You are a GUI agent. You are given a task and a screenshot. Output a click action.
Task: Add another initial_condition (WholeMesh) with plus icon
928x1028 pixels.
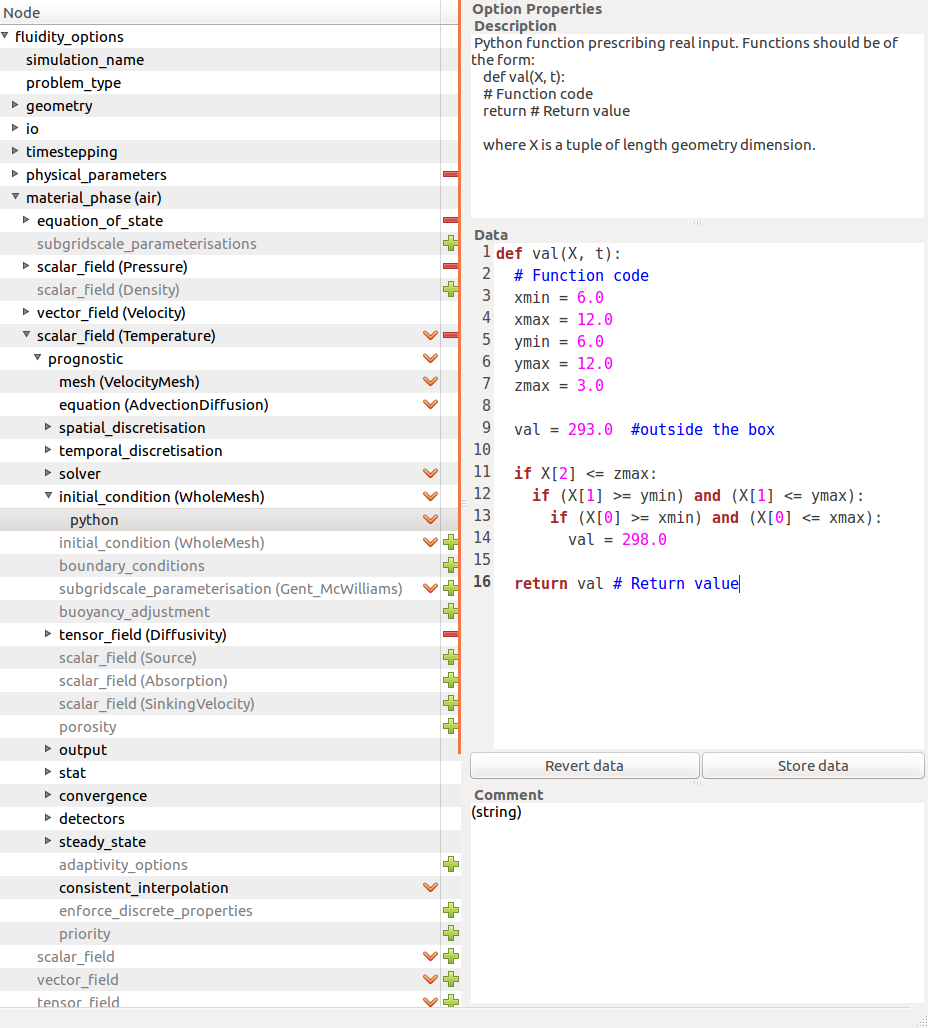click(x=451, y=542)
